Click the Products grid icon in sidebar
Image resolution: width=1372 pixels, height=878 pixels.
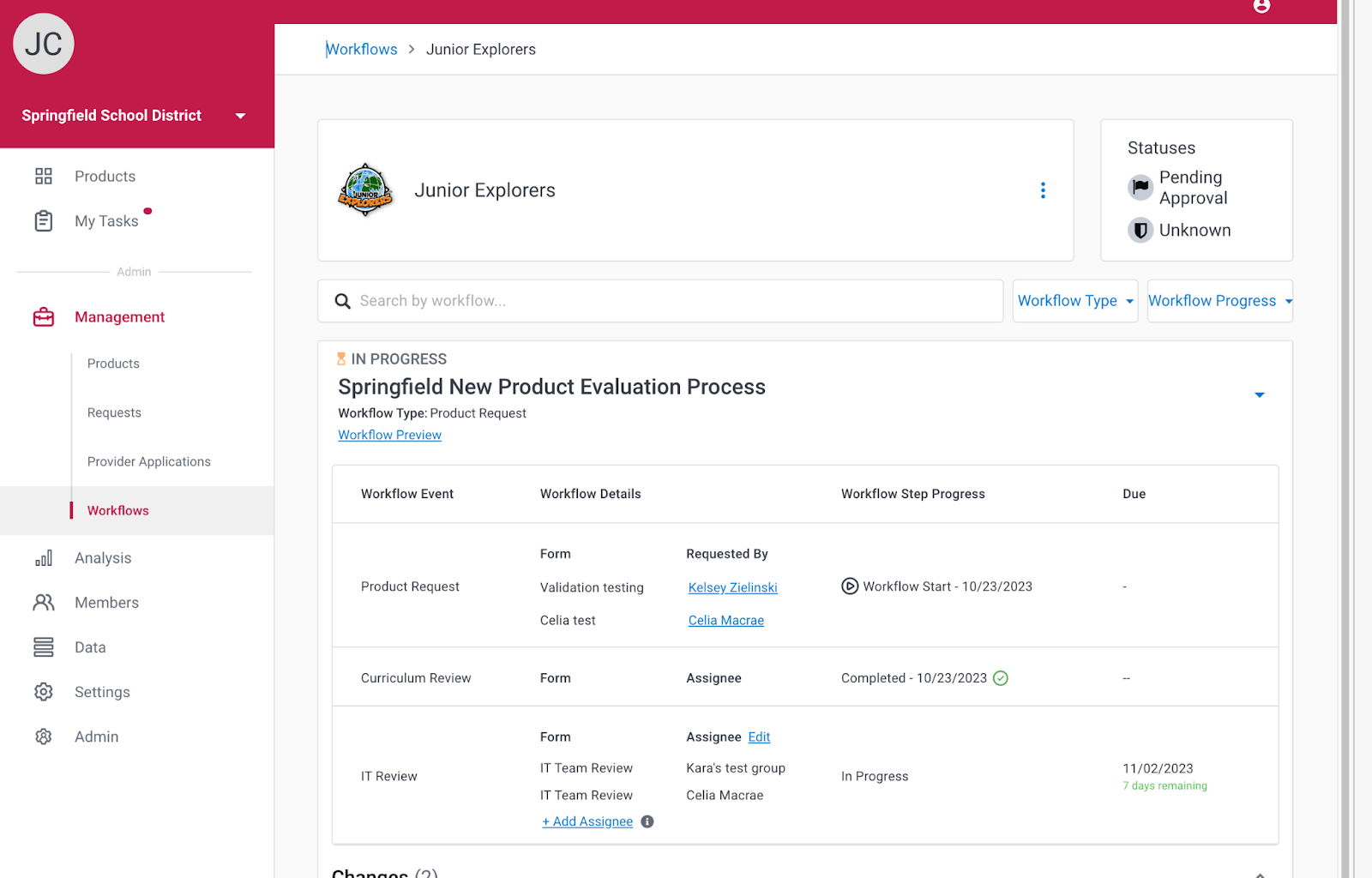(x=44, y=176)
